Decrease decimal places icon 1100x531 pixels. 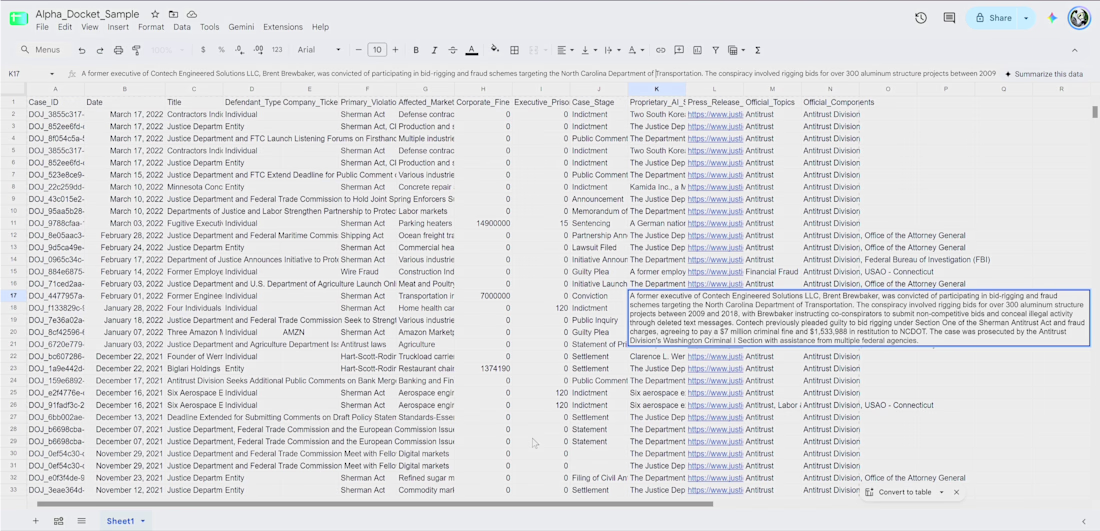[240, 50]
